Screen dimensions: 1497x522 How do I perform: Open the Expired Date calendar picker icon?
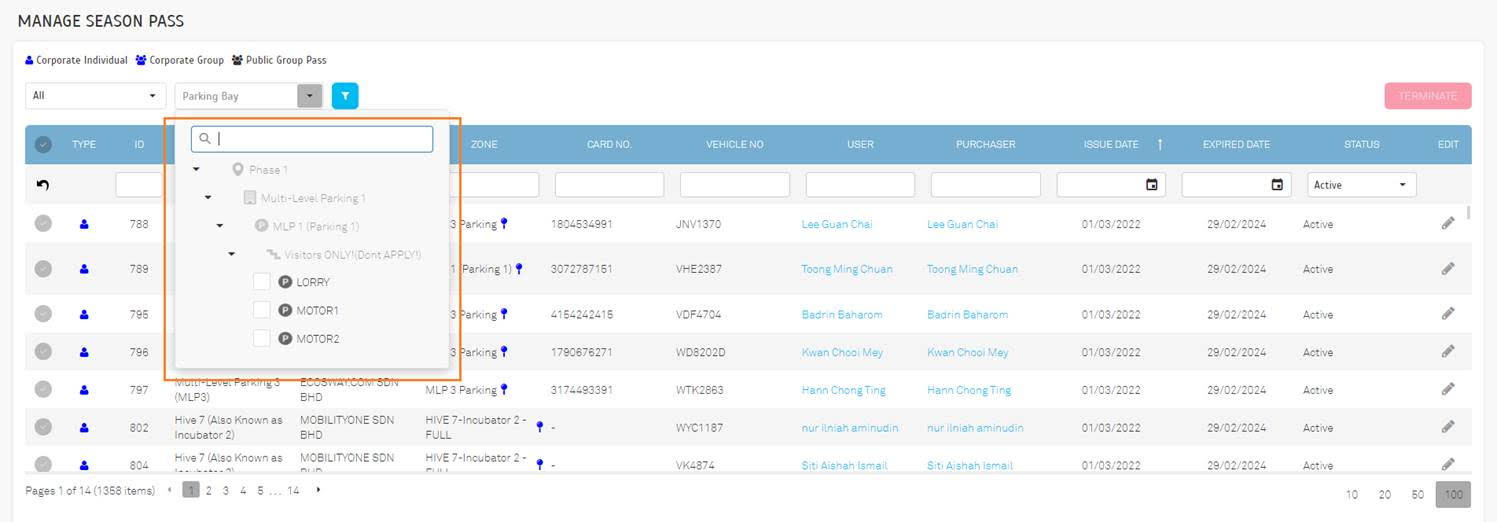pyautogui.click(x=1276, y=185)
